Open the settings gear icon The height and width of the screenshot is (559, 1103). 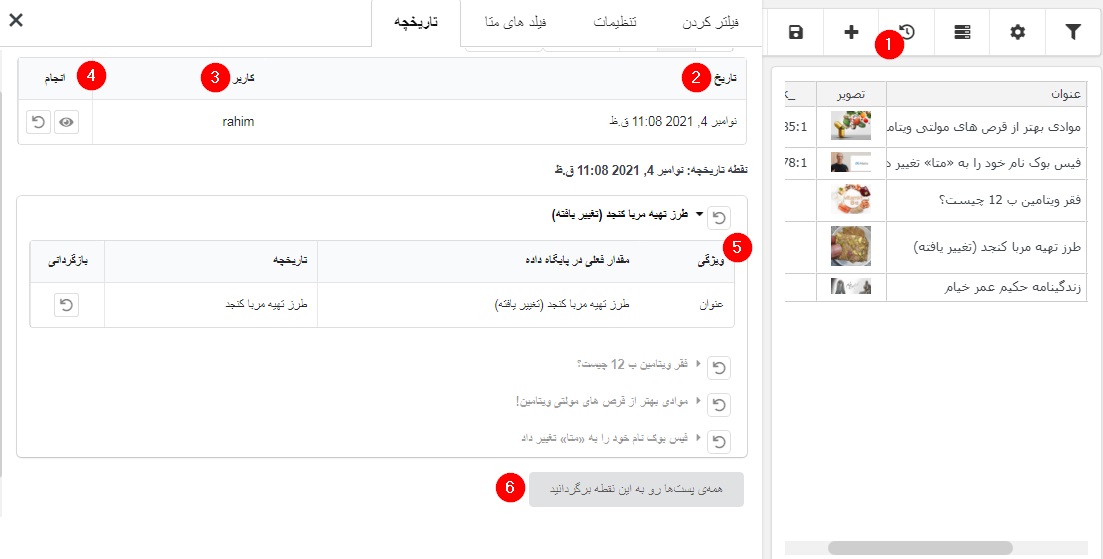point(1018,33)
